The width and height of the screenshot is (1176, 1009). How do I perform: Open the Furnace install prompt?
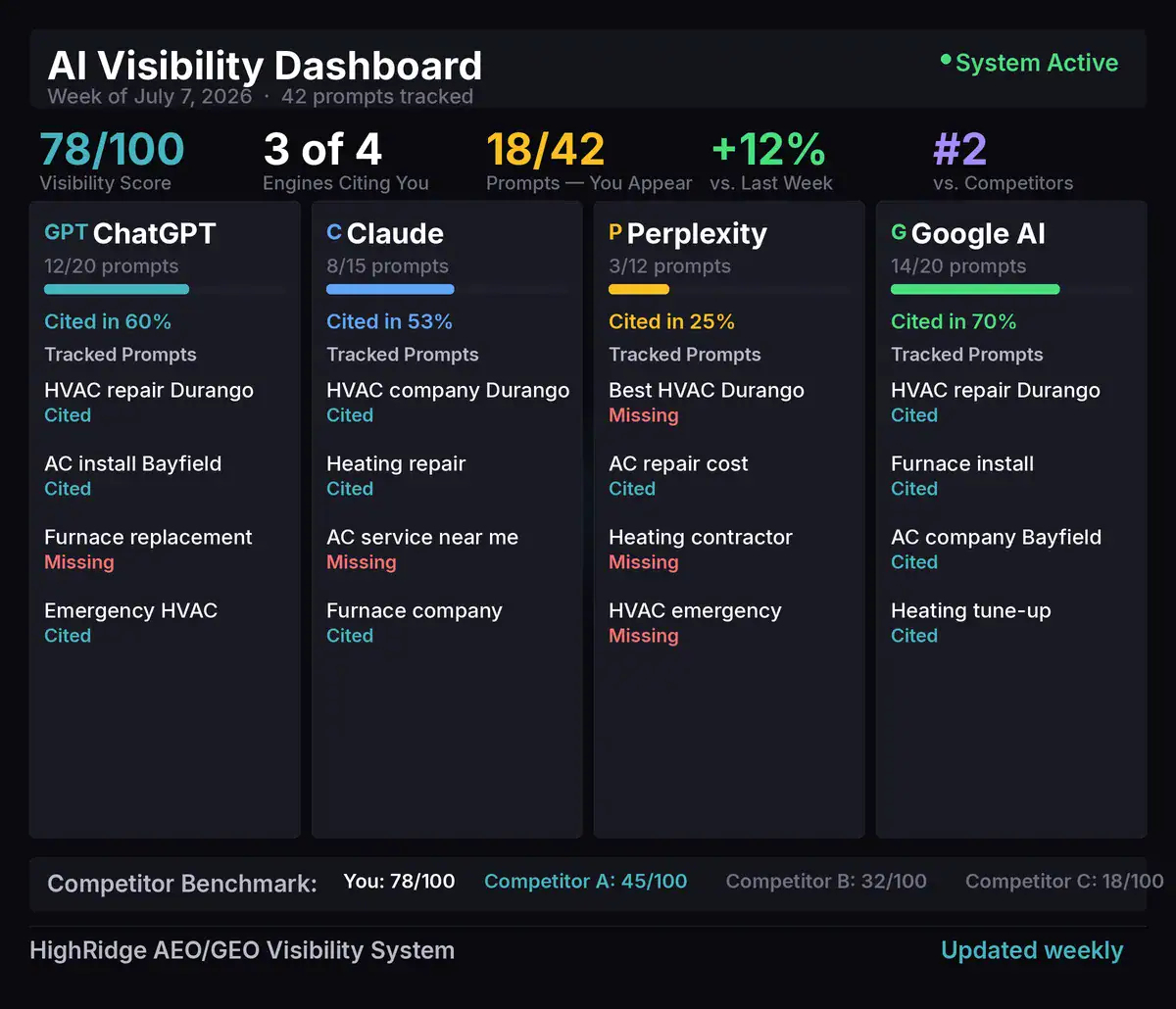(x=962, y=463)
